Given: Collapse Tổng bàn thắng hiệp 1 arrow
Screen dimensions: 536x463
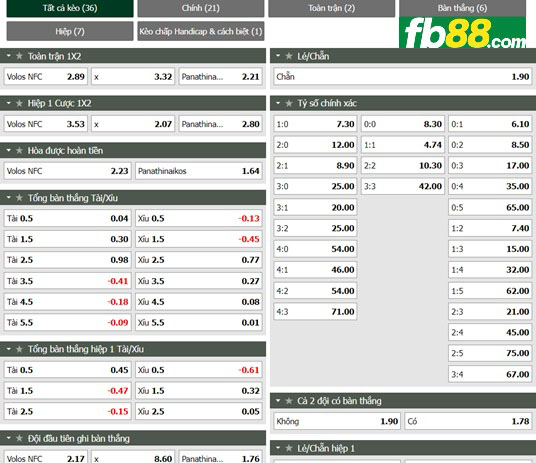Looking at the screenshot, I should tap(9, 349).
